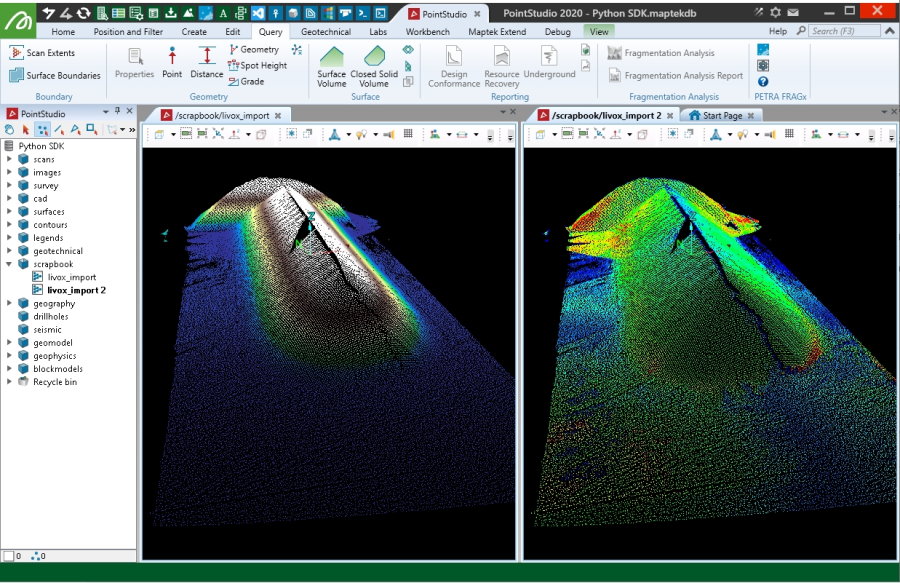900x583 pixels.
Task: Select the drillholes container
Action: click(51, 316)
